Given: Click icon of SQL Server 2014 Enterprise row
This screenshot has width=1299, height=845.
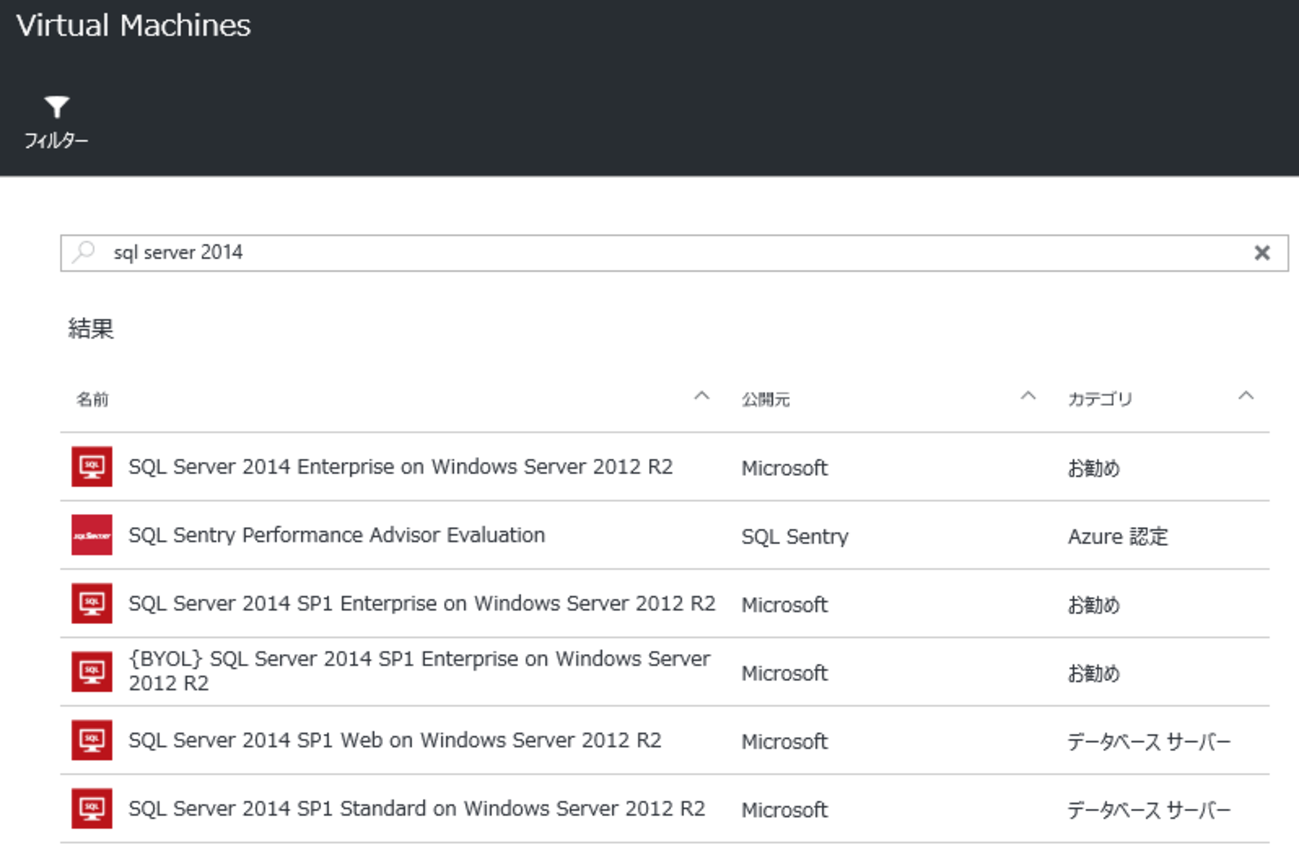Looking at the screenshot, I should click(92, 467).
